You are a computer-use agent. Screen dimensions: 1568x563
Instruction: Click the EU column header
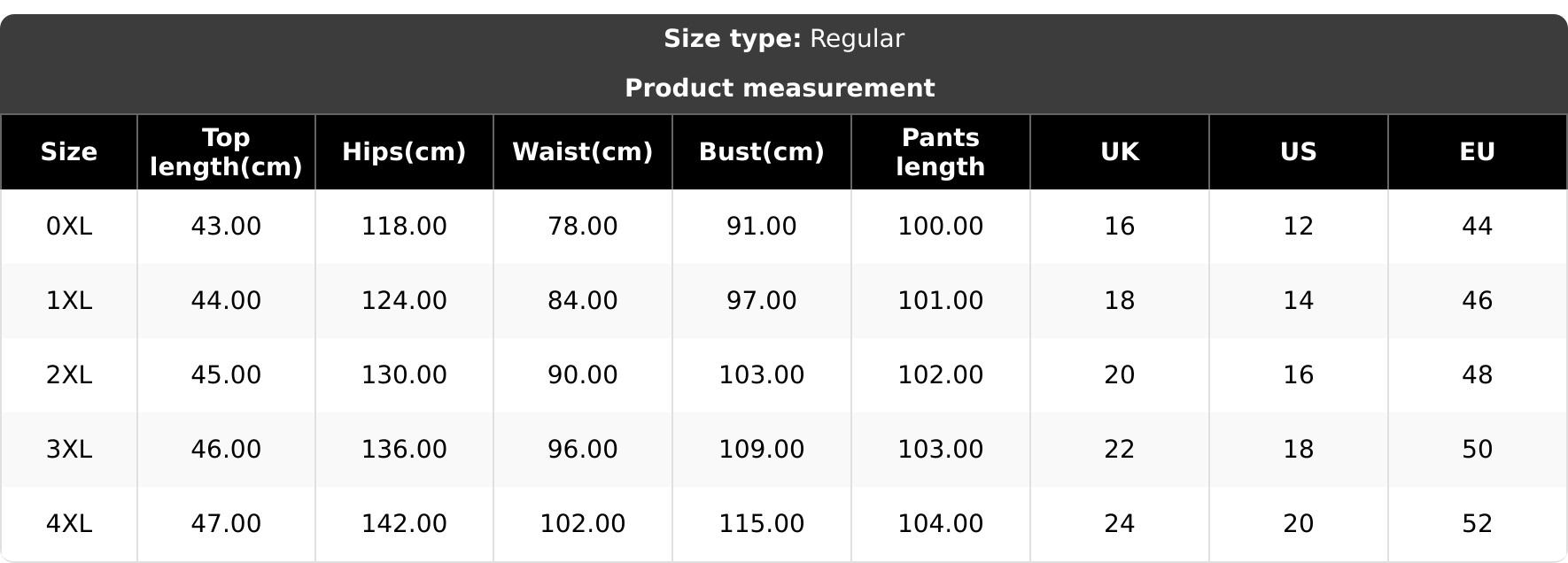[1478, 152]
